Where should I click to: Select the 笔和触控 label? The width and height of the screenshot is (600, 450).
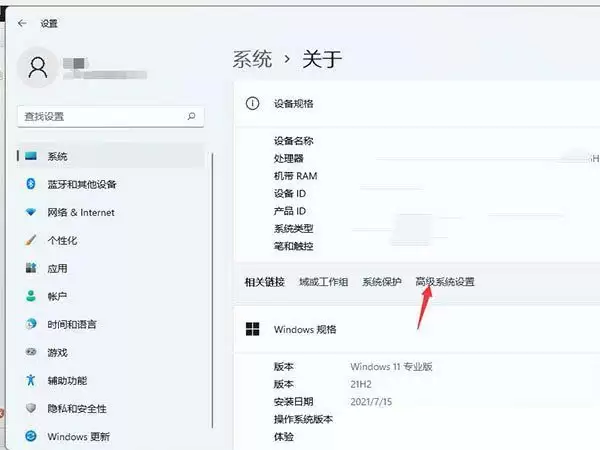tap(293, 246)
